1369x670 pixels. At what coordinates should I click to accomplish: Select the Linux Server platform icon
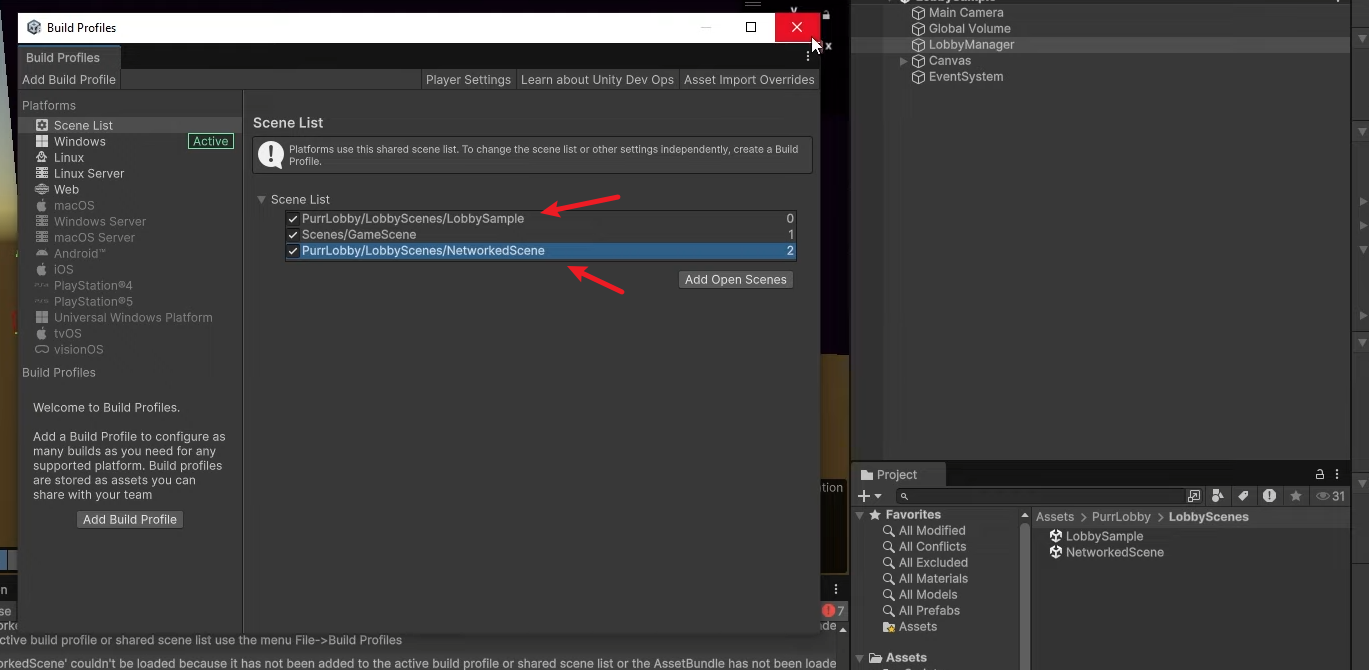click(x=42, y=173)
